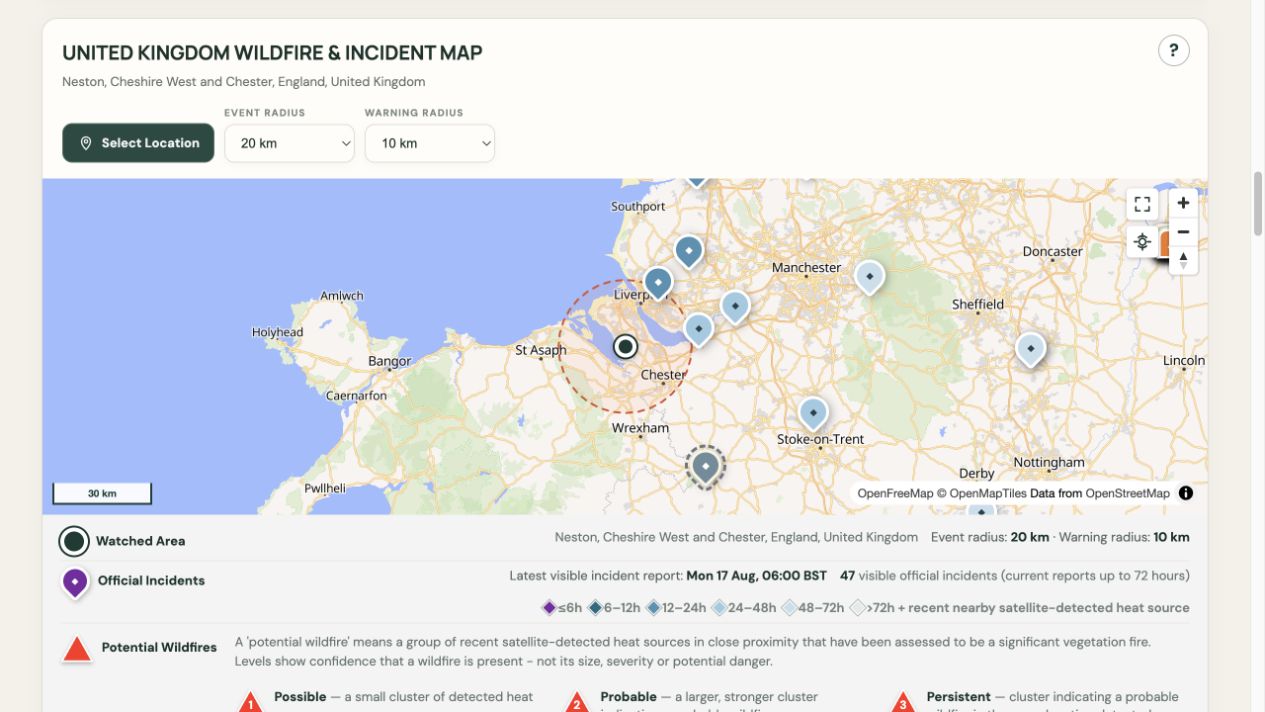Click the red Potential Wildfires triangle icon

[x=77, y=649]
